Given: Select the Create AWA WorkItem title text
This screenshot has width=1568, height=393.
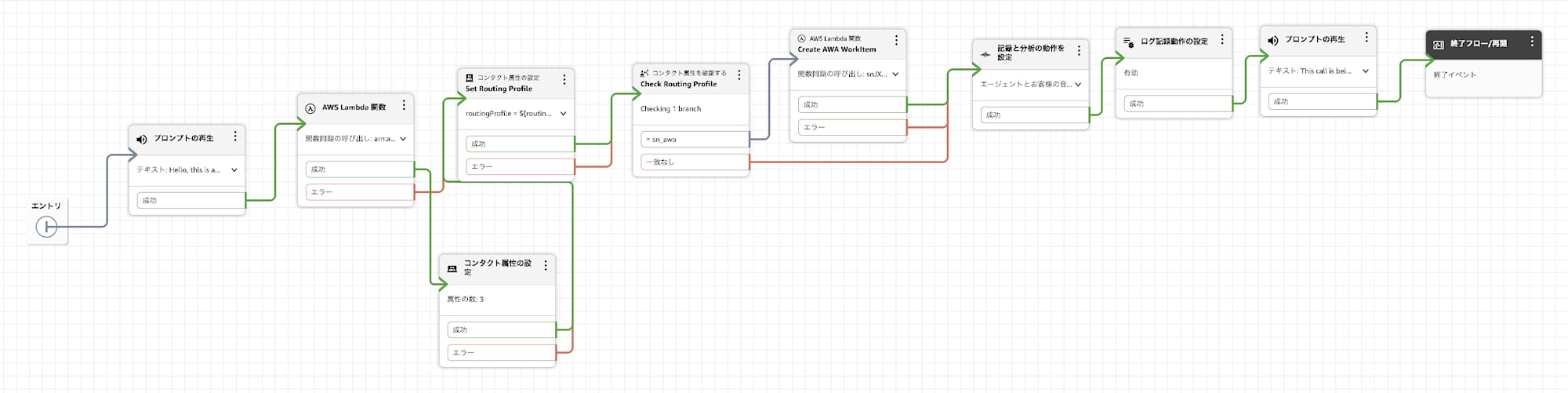Looking at the screenshot, I should coord(837,49).
